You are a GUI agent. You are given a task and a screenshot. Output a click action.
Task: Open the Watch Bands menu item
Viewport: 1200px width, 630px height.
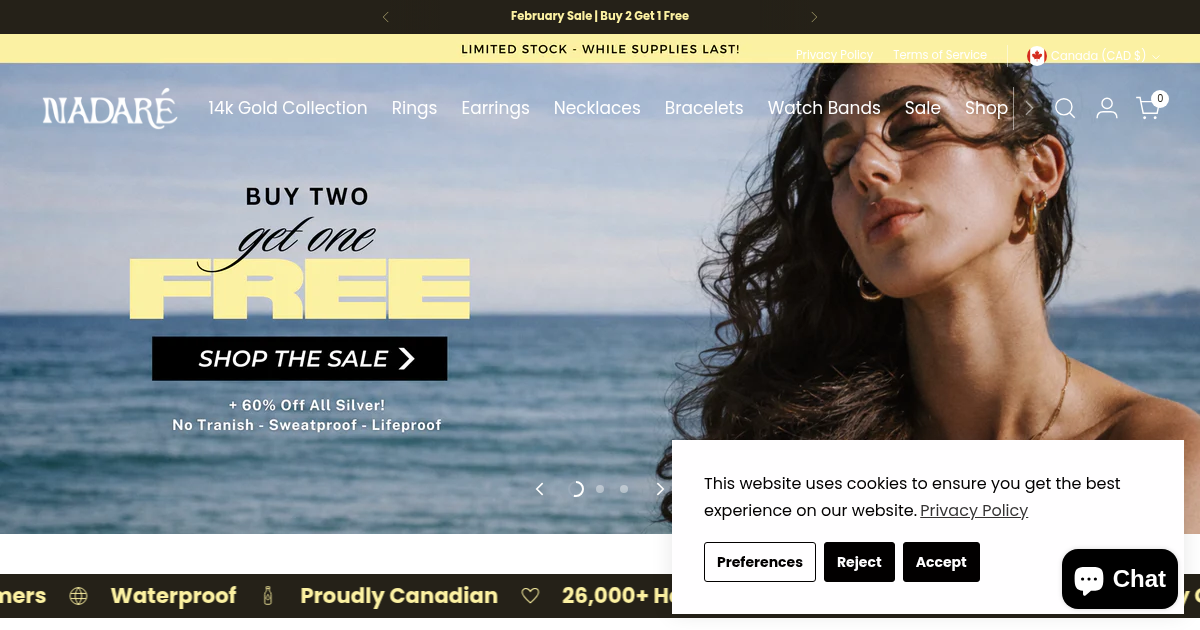click(x=824, y=108)
